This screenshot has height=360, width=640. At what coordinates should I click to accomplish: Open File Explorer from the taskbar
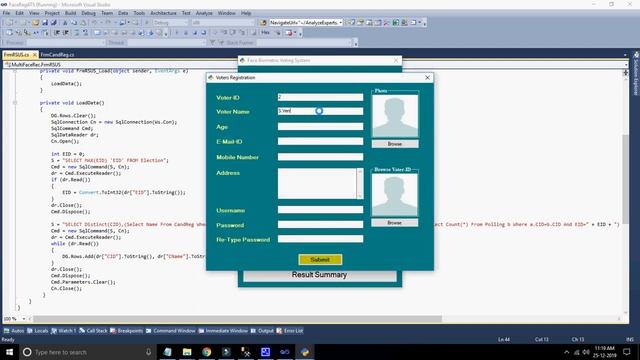(187, 352)
